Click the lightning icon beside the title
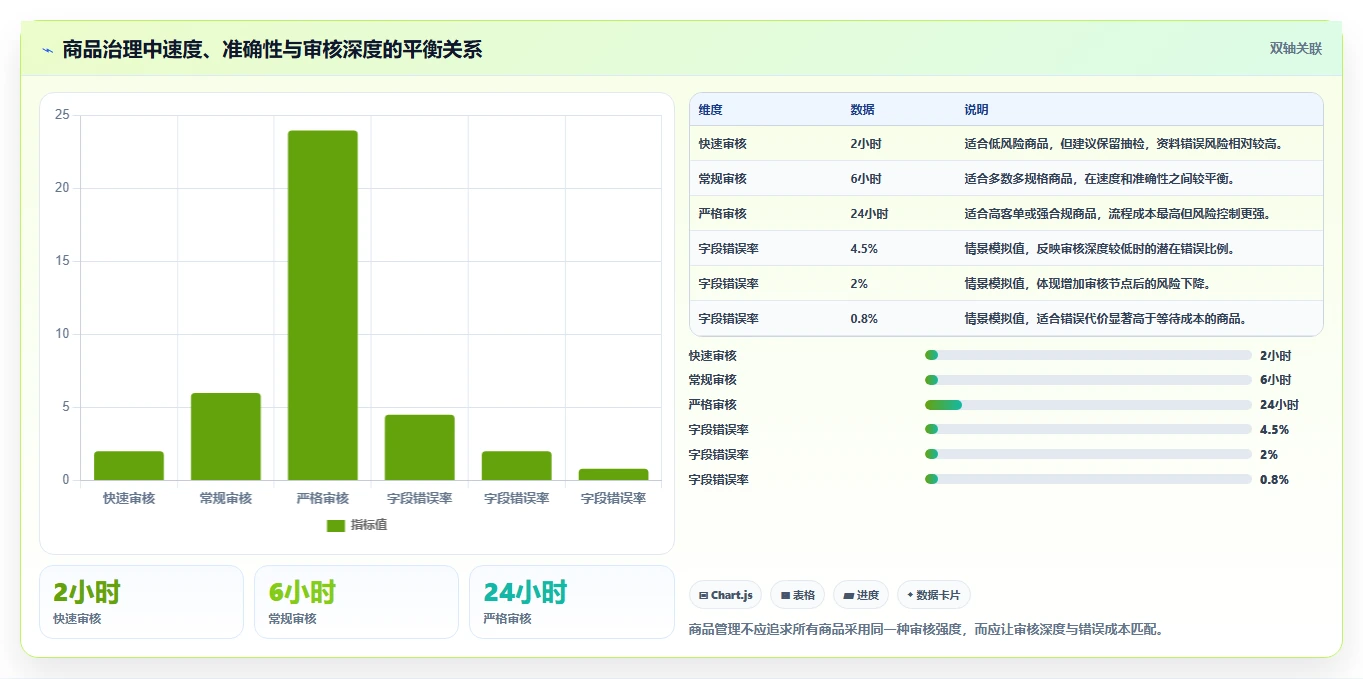Screen dimensions: 1363x679 47,49
